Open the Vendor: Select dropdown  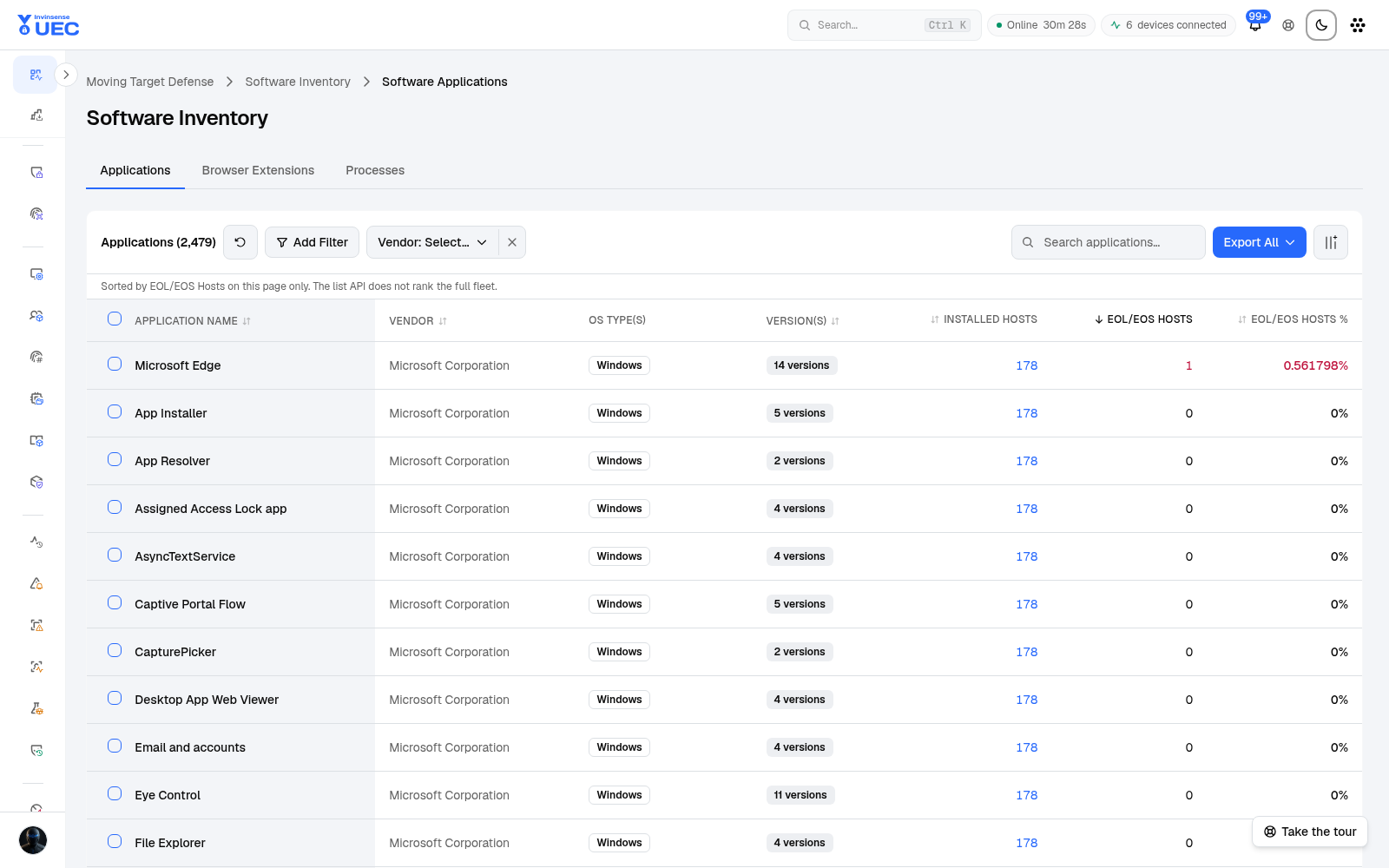pyautogui.click(x=432, y=242)
